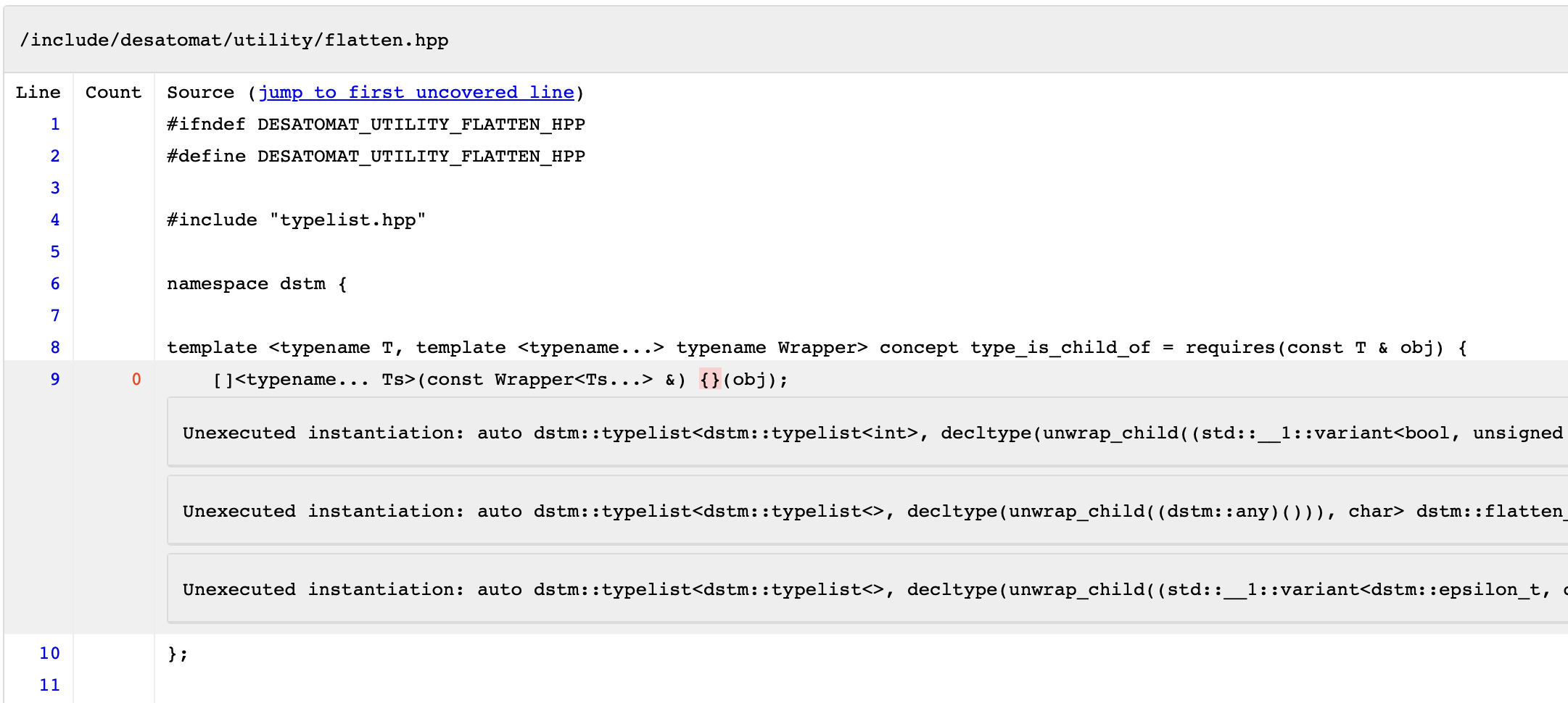Select unexecuted instantiation mentioning dstm::epsilon_t

click(x=867, y=588)
